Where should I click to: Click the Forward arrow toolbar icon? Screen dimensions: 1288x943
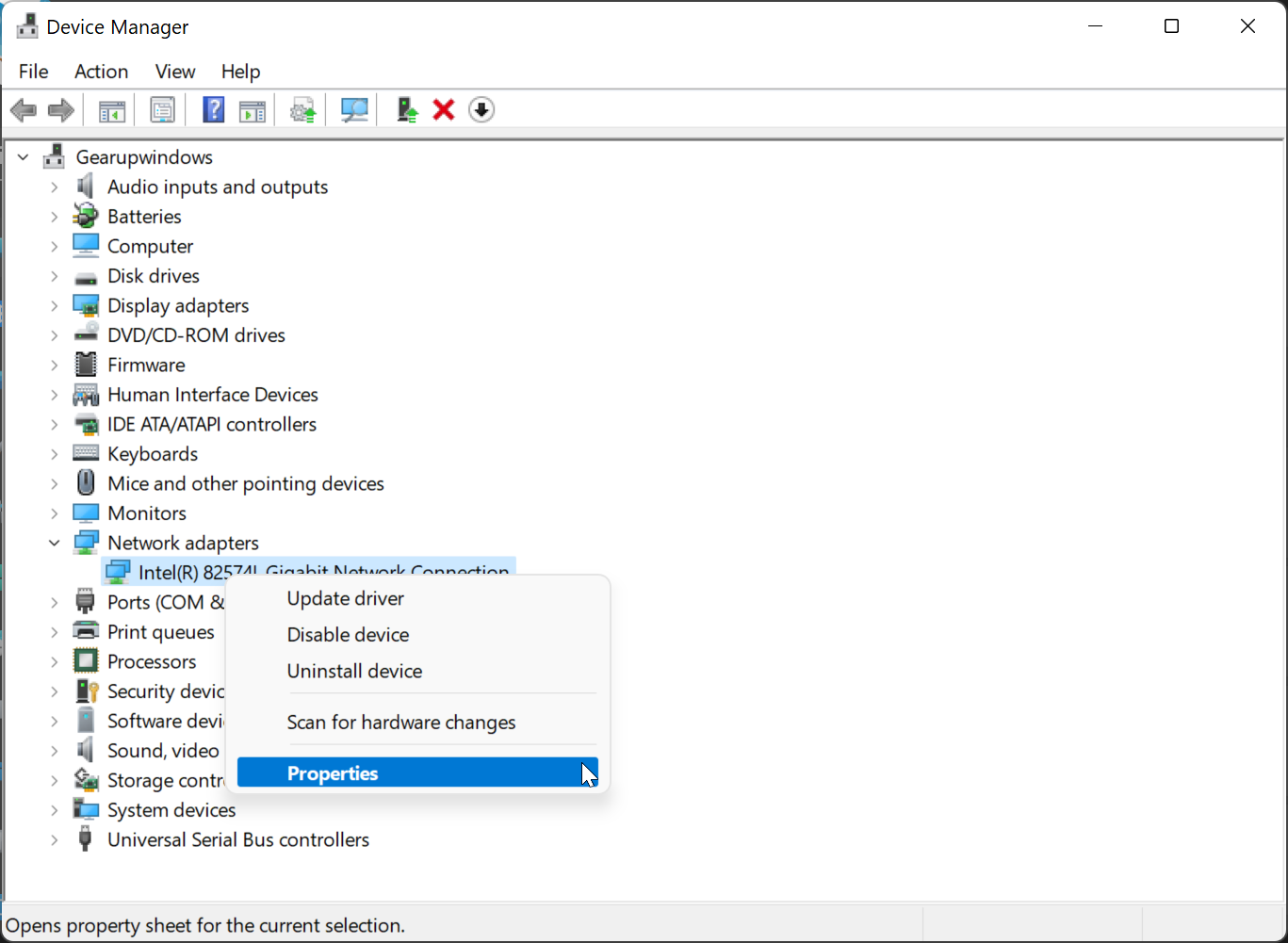coord(61,110)
